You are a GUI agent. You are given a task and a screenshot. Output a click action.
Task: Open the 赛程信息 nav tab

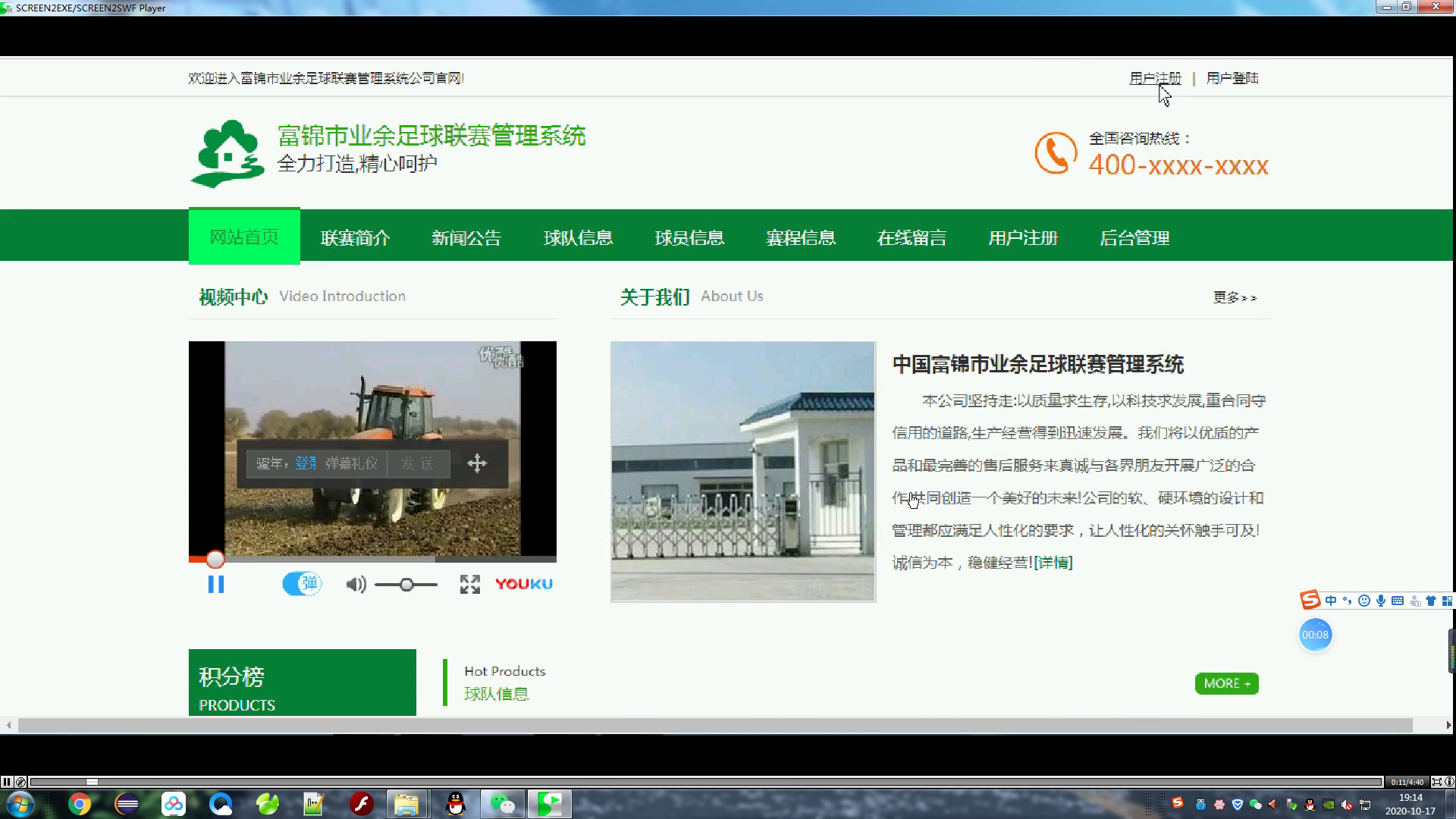click(801, 237)
